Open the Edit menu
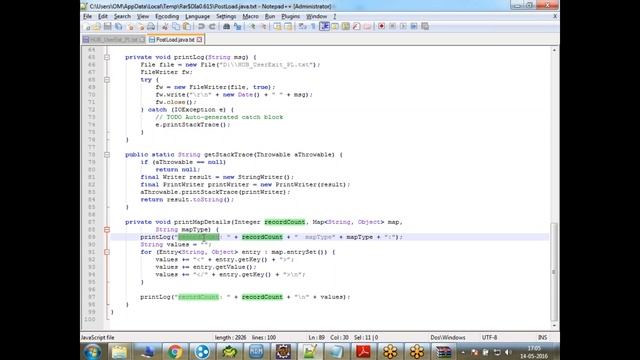 pos(103,16)
